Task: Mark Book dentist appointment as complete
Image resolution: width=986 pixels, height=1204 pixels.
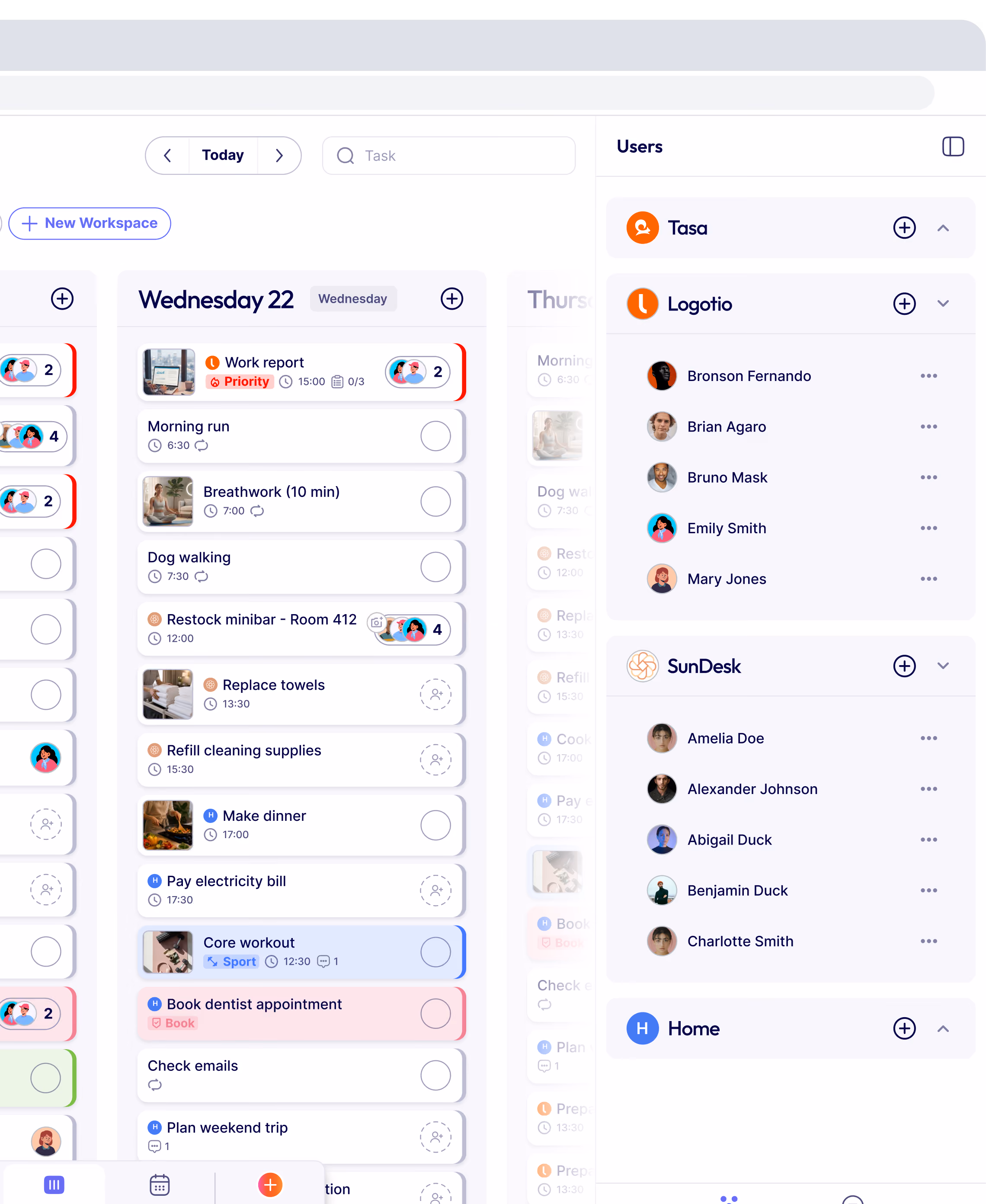Action: tap(435, 1013)
